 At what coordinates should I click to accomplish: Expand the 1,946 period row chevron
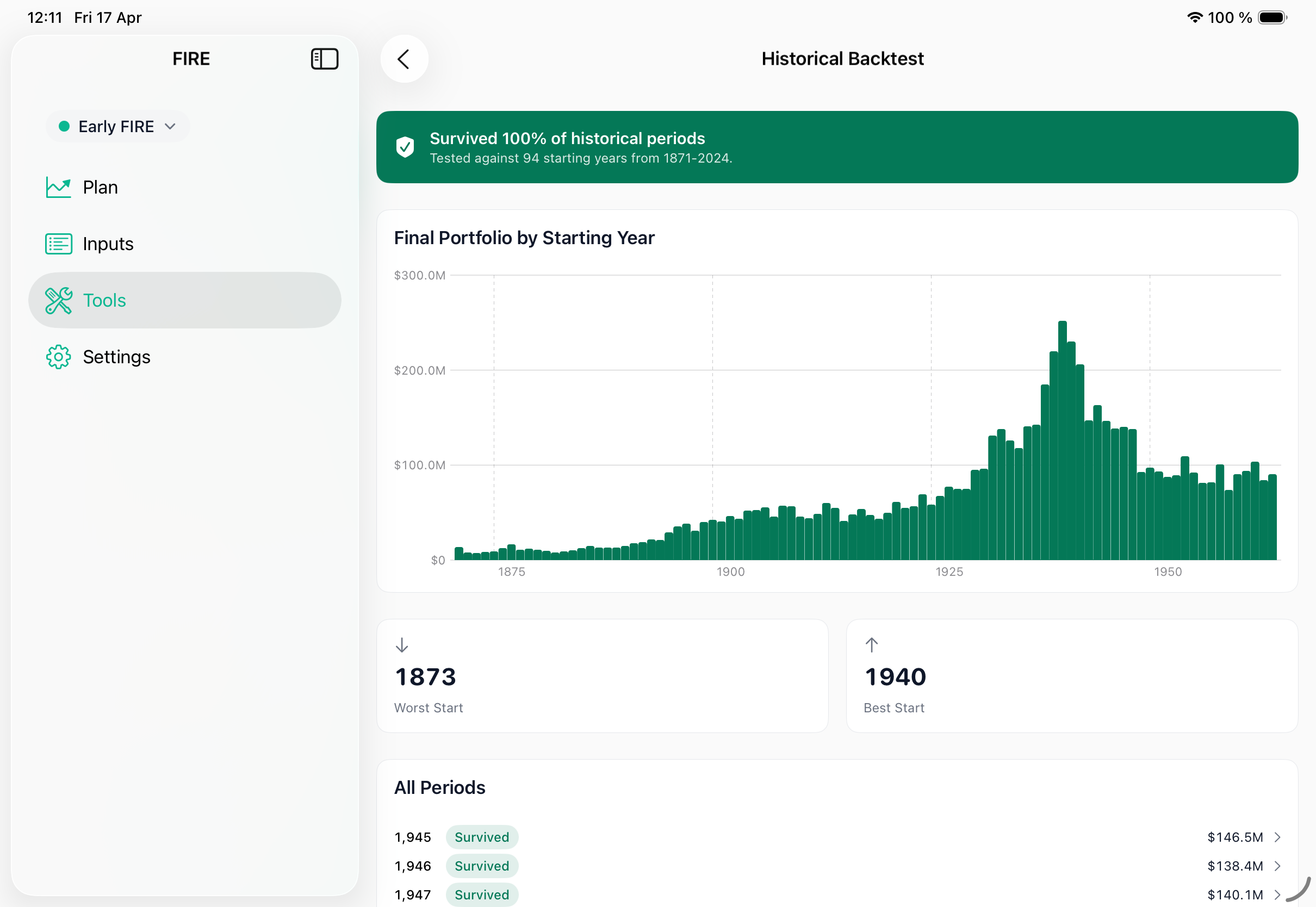[1277, 866]
